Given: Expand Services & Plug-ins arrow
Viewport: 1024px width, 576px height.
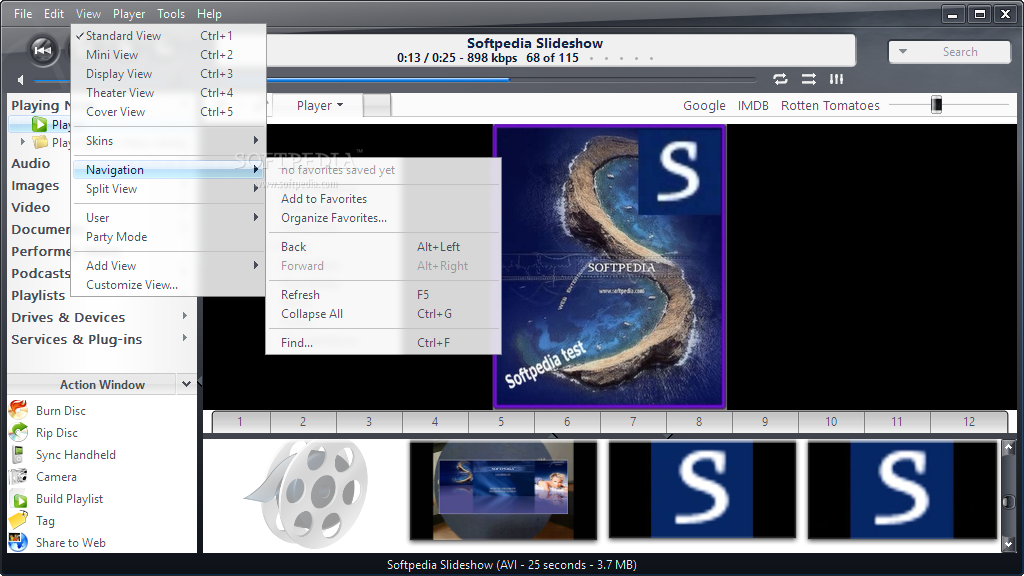Looking at the screenshot, I should coord(185,338).
